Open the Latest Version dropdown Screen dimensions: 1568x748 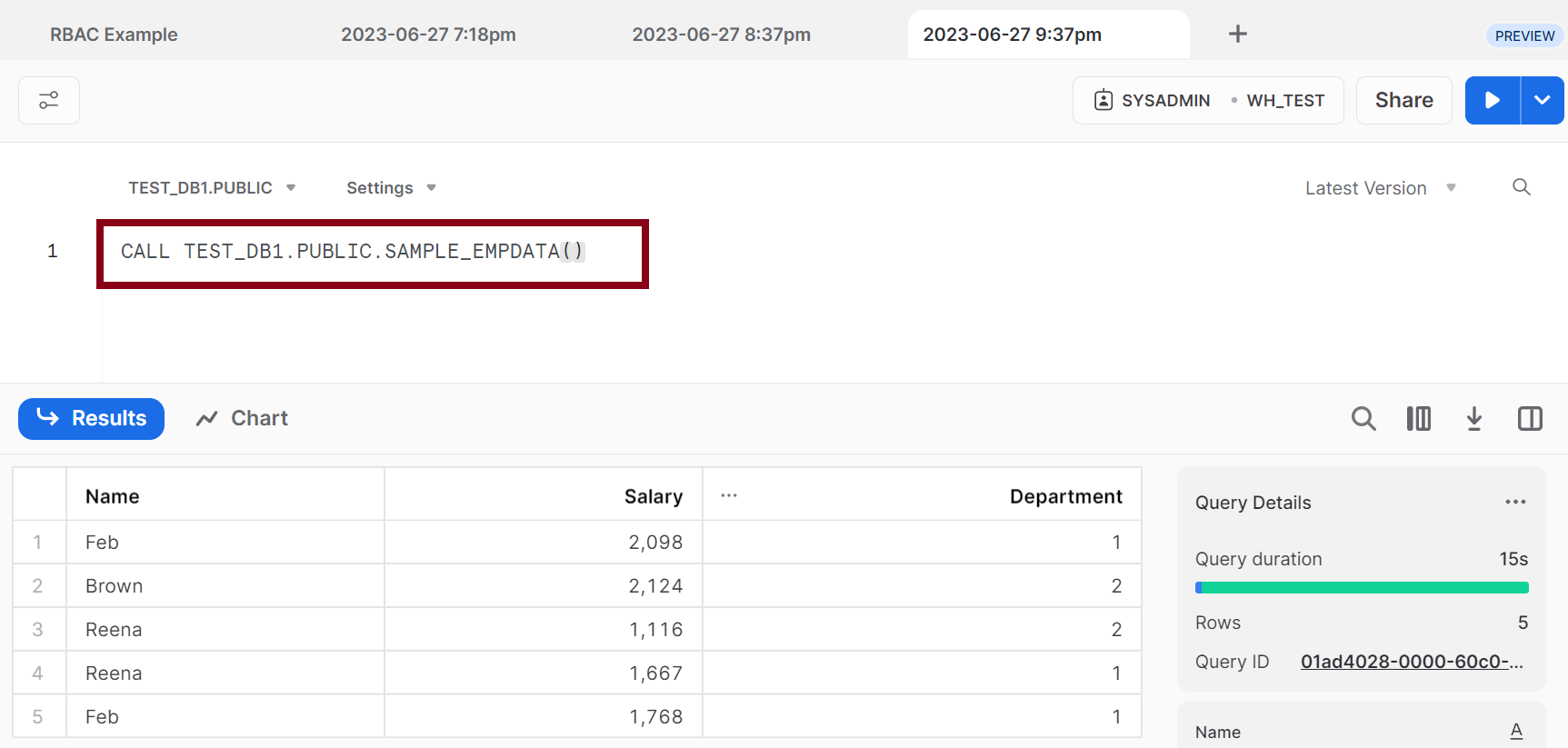1381,188
